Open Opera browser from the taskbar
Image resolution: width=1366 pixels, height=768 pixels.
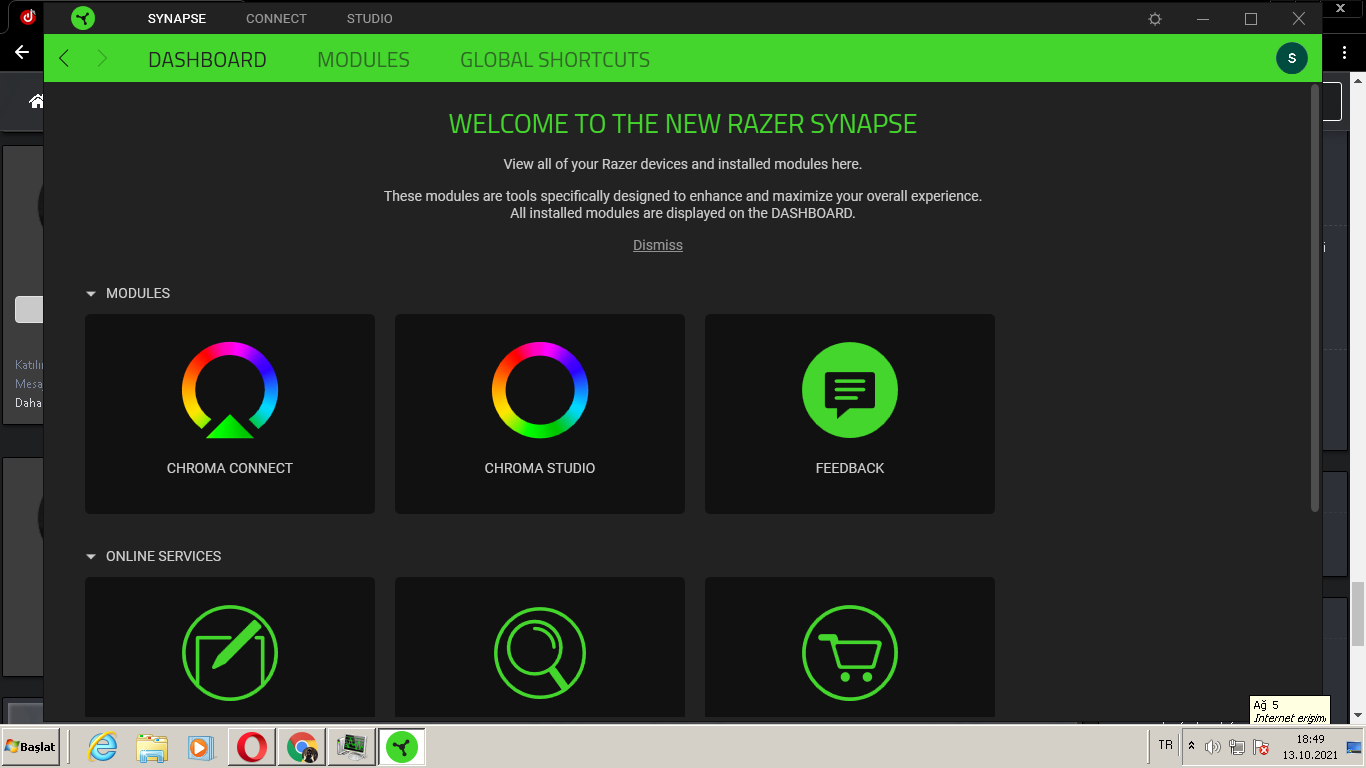pyautogui.click(x=252, y=747)
